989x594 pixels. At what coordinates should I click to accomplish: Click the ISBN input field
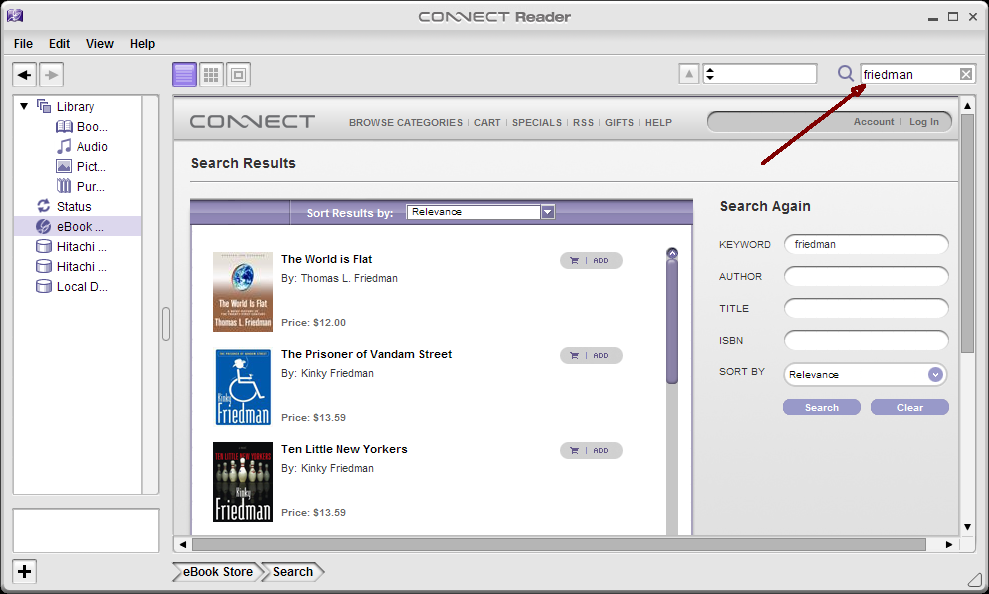[866, 341]
